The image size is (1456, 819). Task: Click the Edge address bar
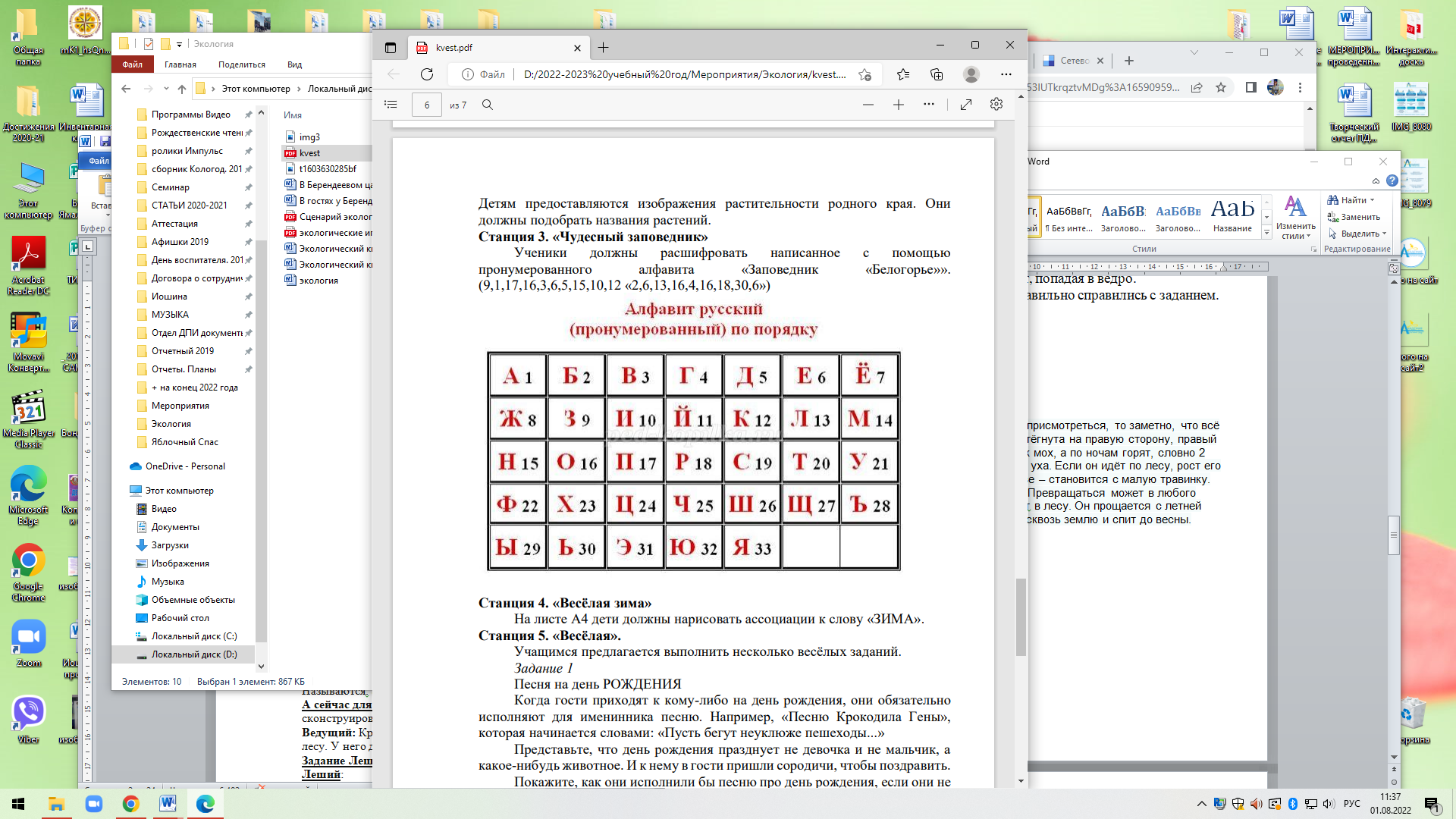[684, 74]
